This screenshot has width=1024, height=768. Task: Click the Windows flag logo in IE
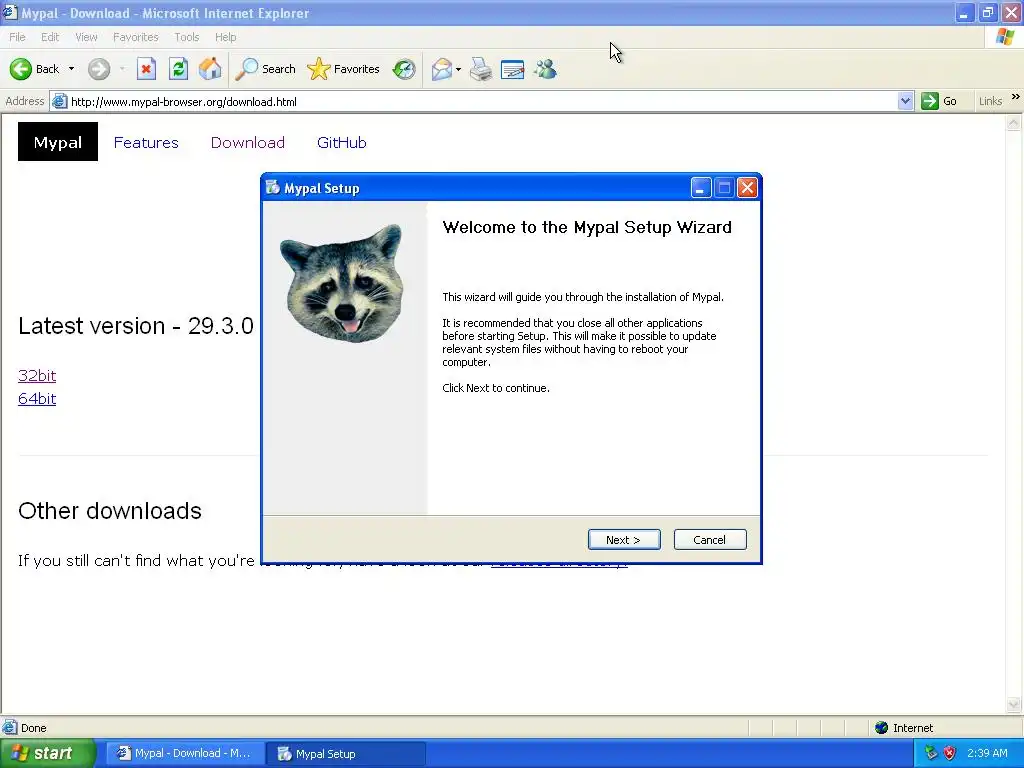click(x=1005, y=37)
